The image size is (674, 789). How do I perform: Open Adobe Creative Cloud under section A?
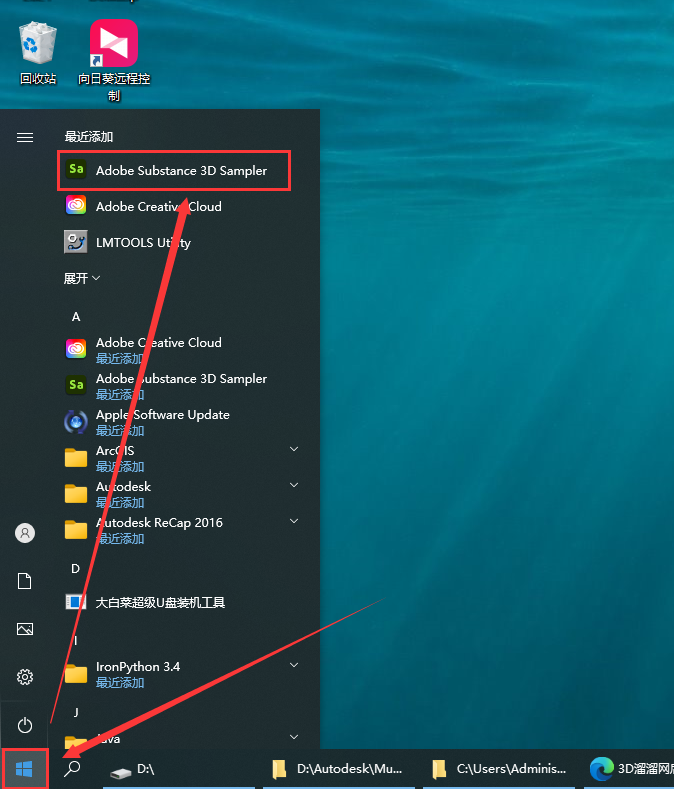(x=185, y=349)
